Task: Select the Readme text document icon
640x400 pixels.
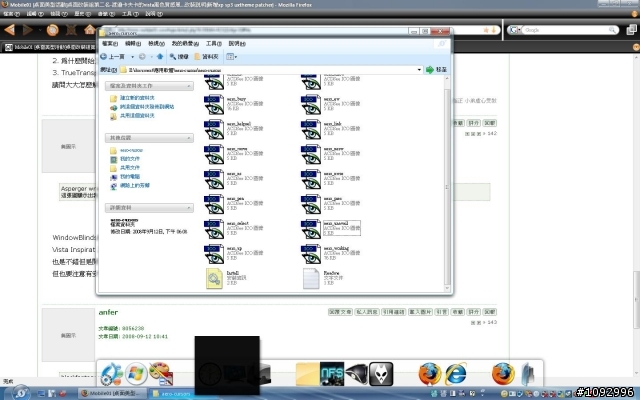Action: [311, 278]
